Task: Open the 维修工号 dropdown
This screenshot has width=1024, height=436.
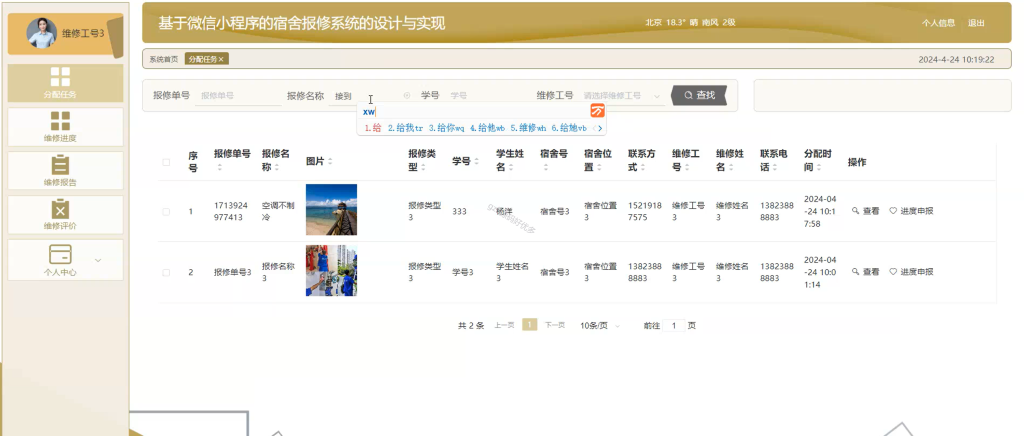Action: [623, 95]
